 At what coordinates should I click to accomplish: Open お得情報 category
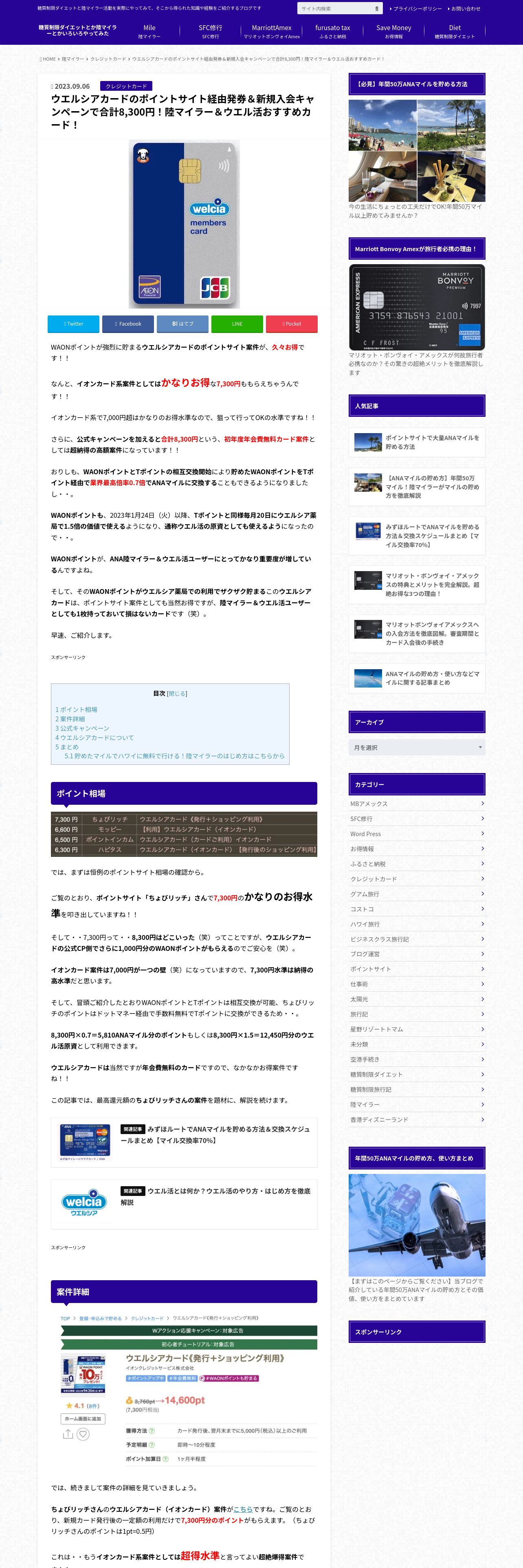(416, 849)
